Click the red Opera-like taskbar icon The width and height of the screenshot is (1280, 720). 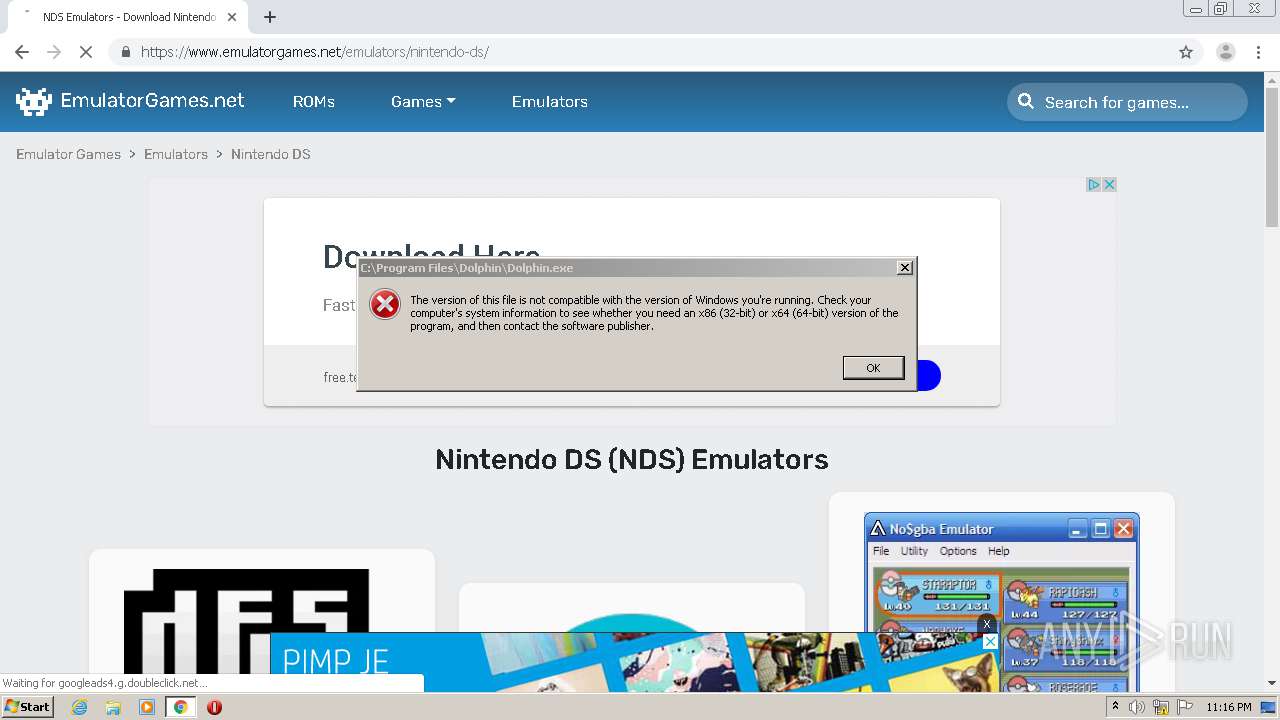coord(214,707)
